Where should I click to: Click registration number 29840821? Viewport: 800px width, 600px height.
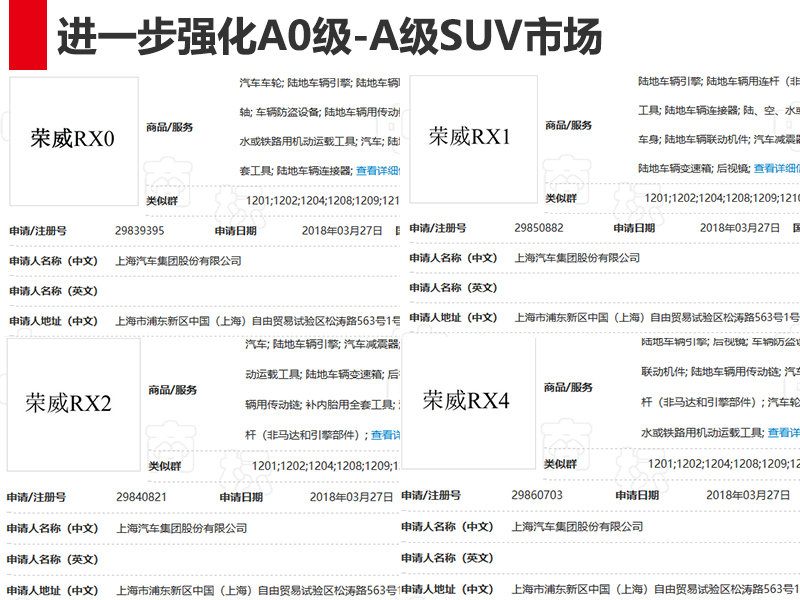tap(141, 497)
